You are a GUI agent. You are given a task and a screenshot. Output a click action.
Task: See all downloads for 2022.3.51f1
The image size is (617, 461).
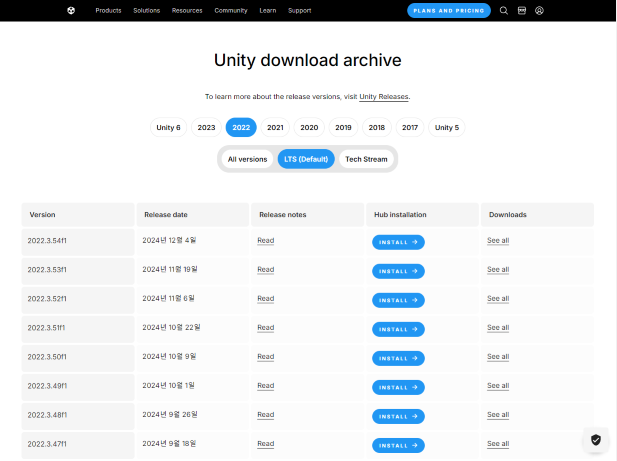coord(498,328)
